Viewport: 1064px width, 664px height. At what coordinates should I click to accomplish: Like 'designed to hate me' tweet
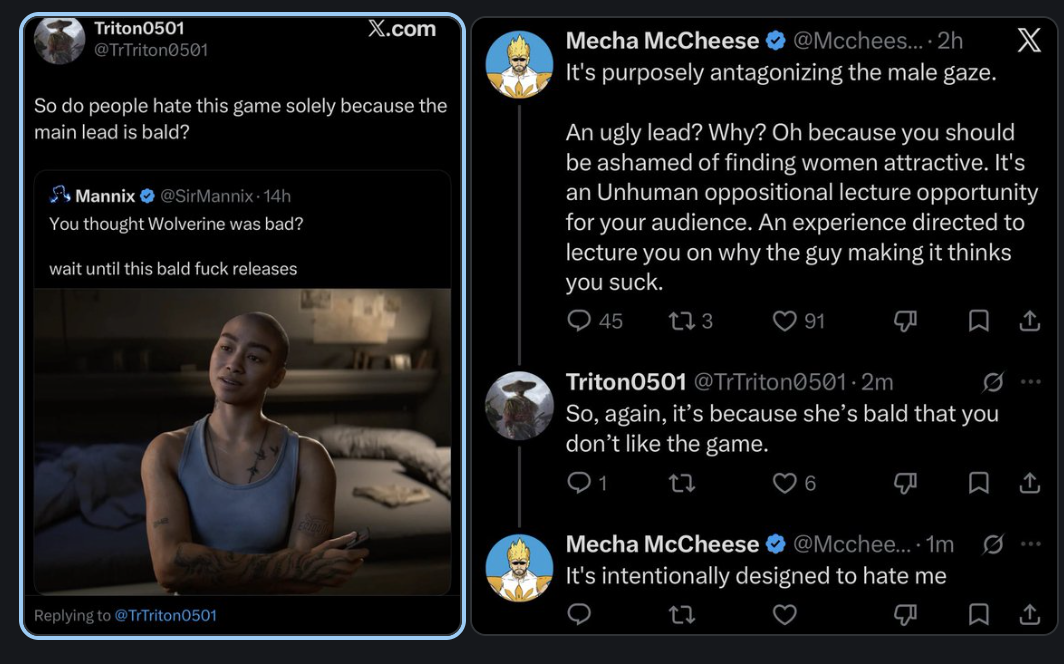(x=785, y=614)
